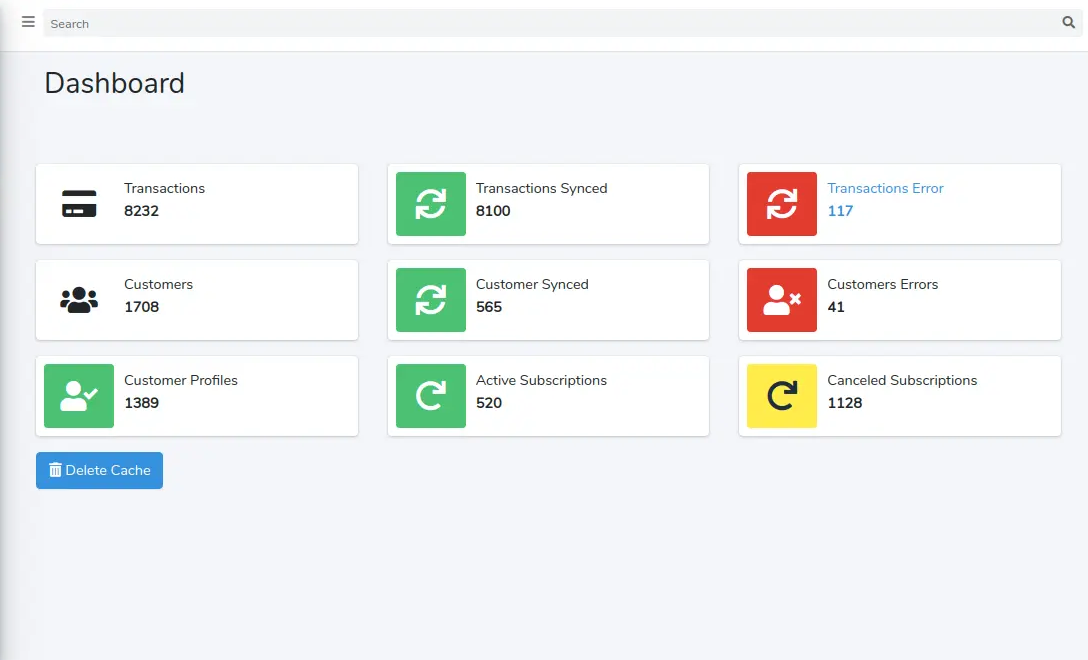Click the Dashboard heading
This screenshot has height=660, width=1088.
click(x=114, y=83)
